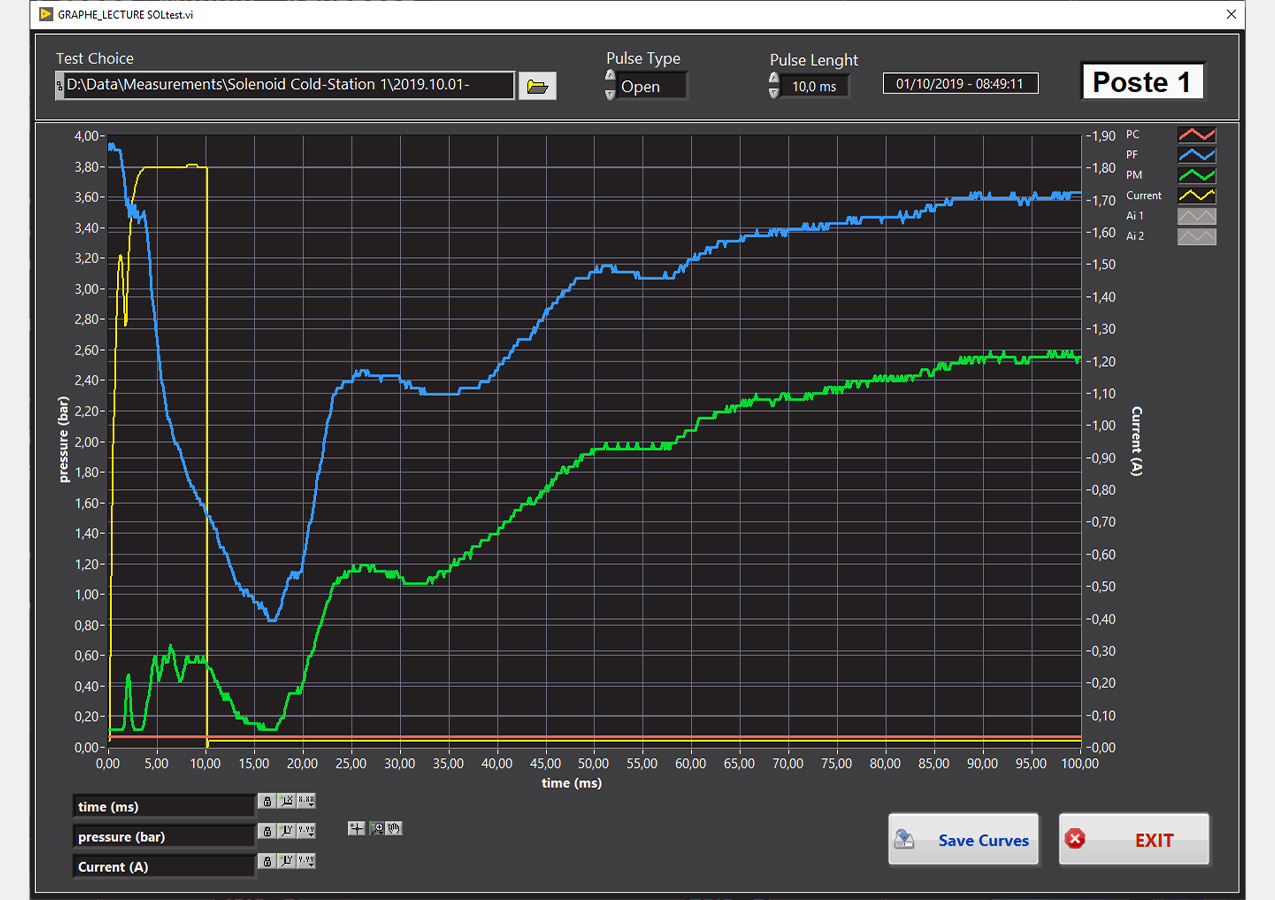Autoscale the Current (A) Y axis once

tap(286, 861)
